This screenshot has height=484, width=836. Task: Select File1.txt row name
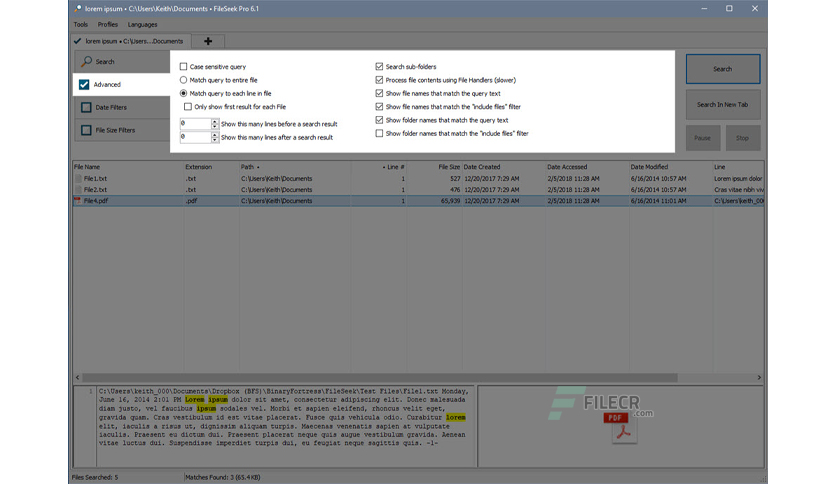[x=95, y=179]
